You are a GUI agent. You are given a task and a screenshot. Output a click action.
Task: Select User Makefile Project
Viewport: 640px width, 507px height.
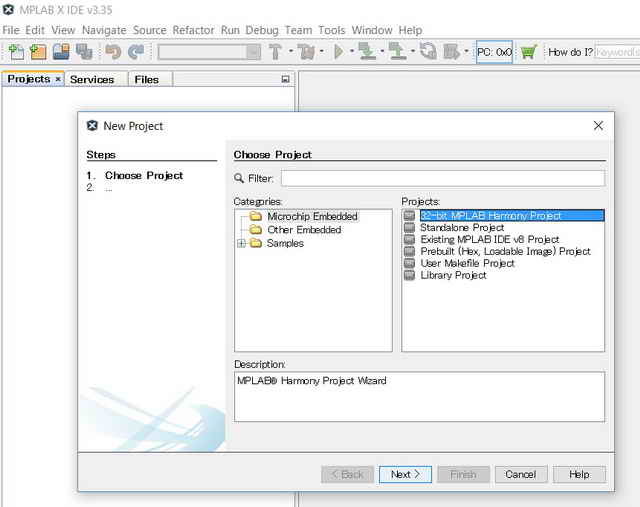tap(467, 263)
